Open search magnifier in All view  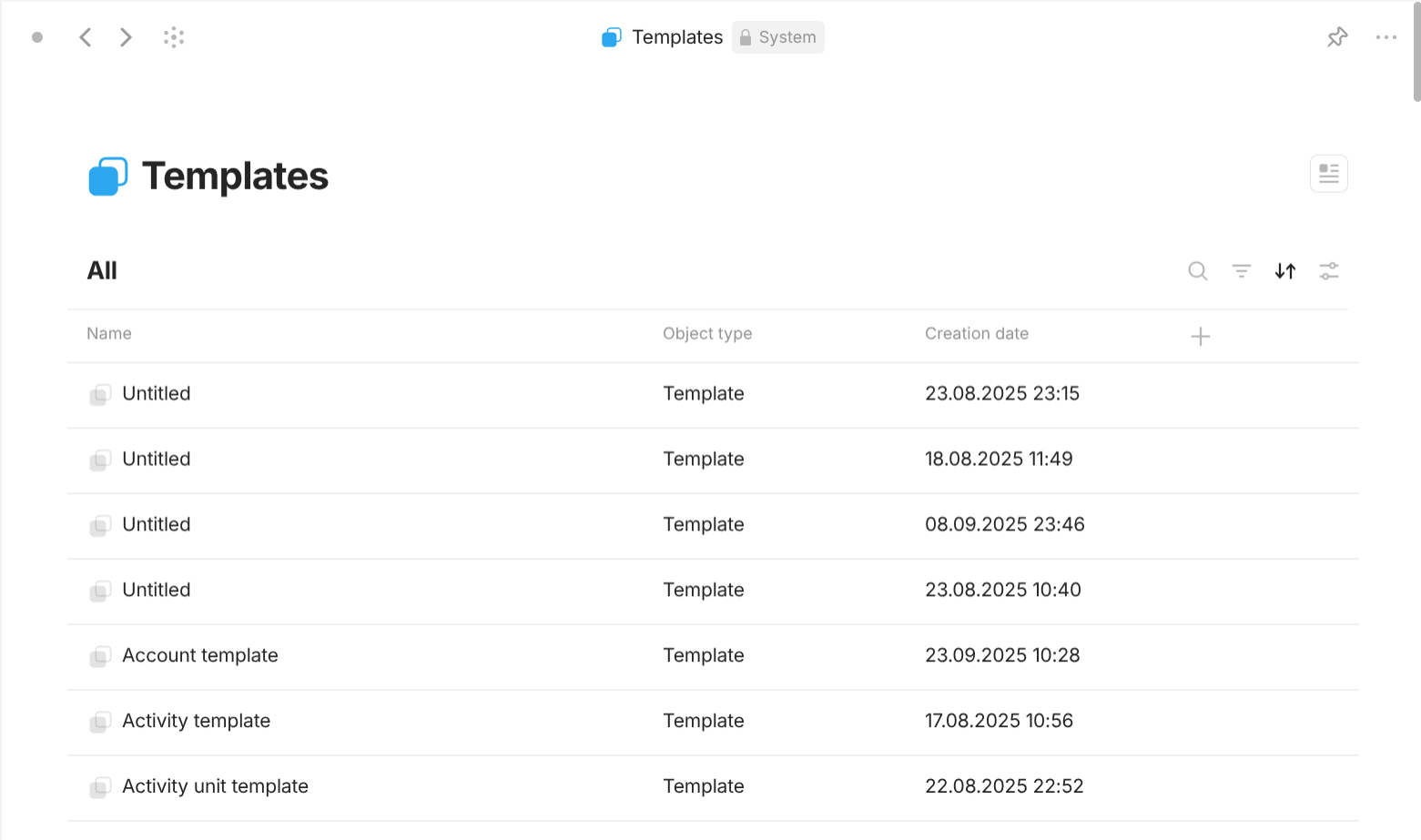[1197, 271]
